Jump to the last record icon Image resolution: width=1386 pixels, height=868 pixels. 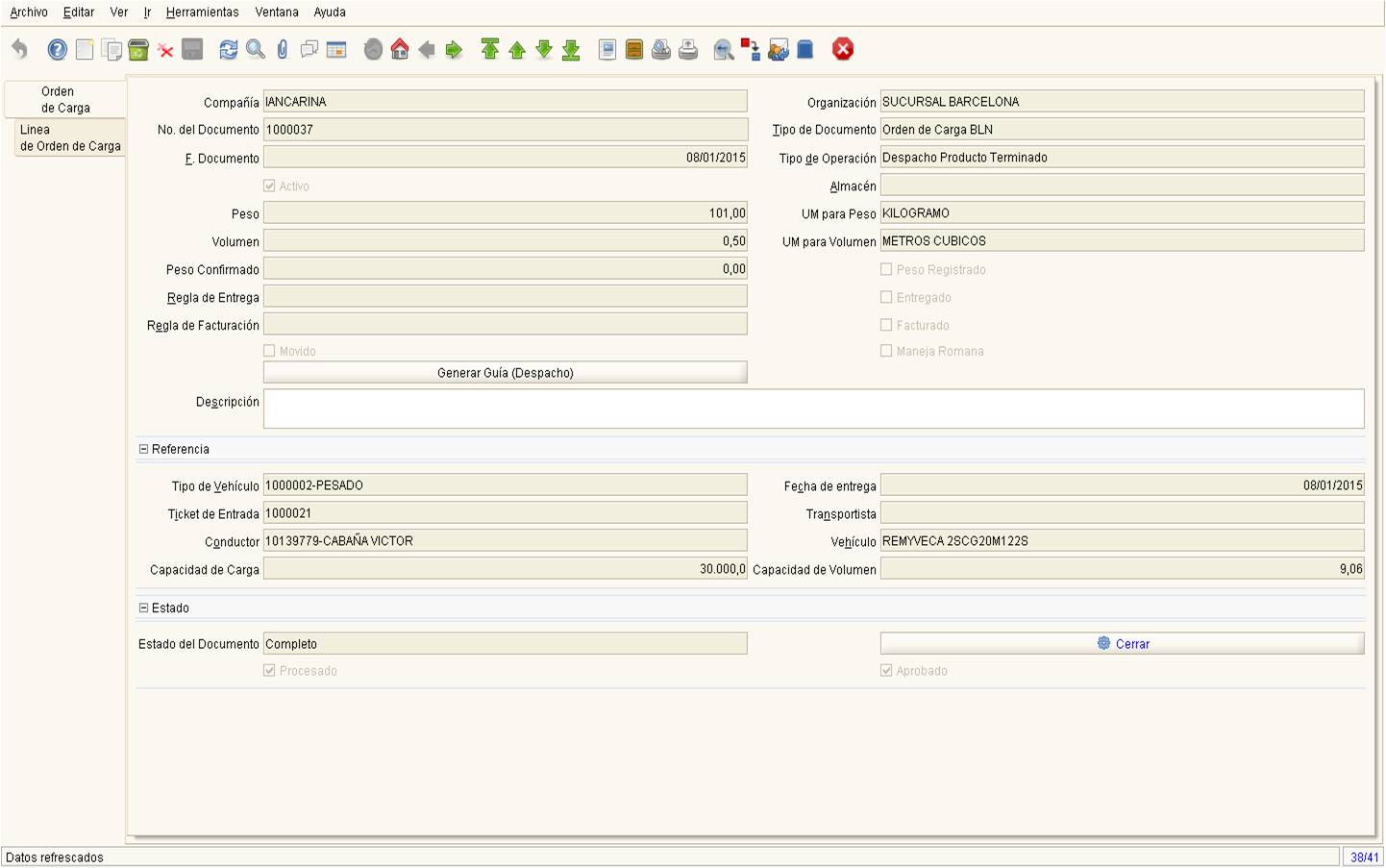pyautogui.click(x=571, y=49)
